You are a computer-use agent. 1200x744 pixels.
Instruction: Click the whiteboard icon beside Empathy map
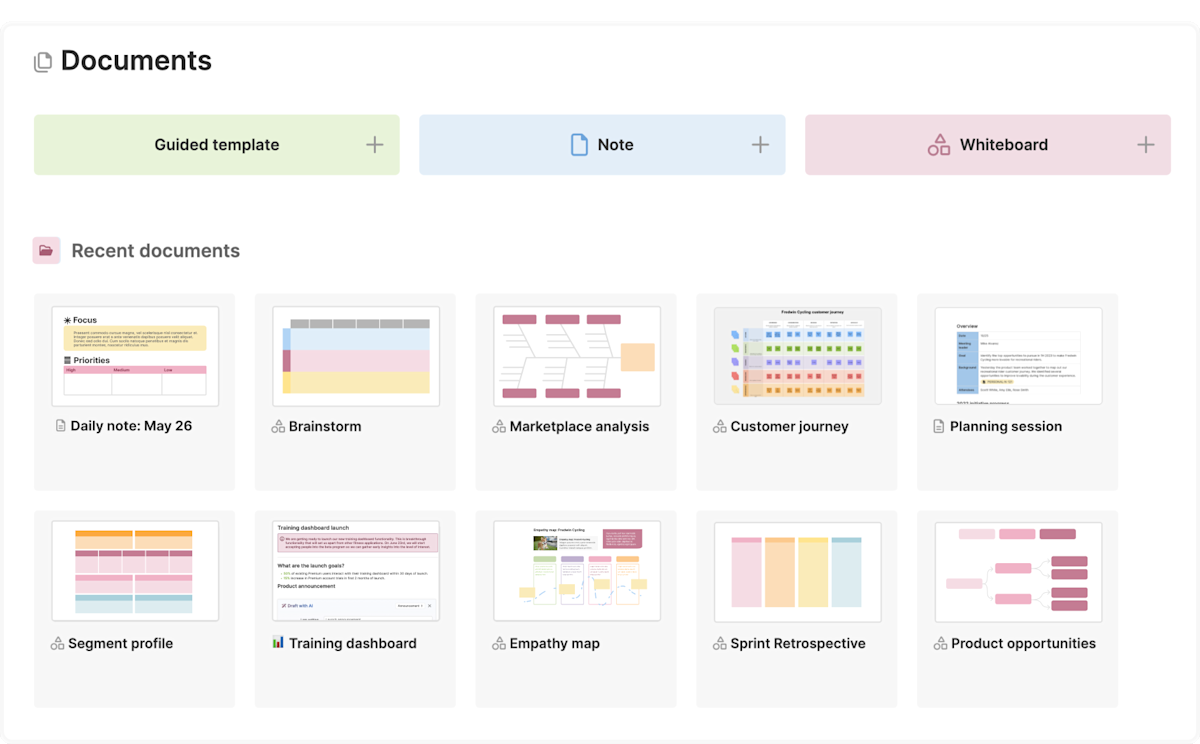[499, 644]
